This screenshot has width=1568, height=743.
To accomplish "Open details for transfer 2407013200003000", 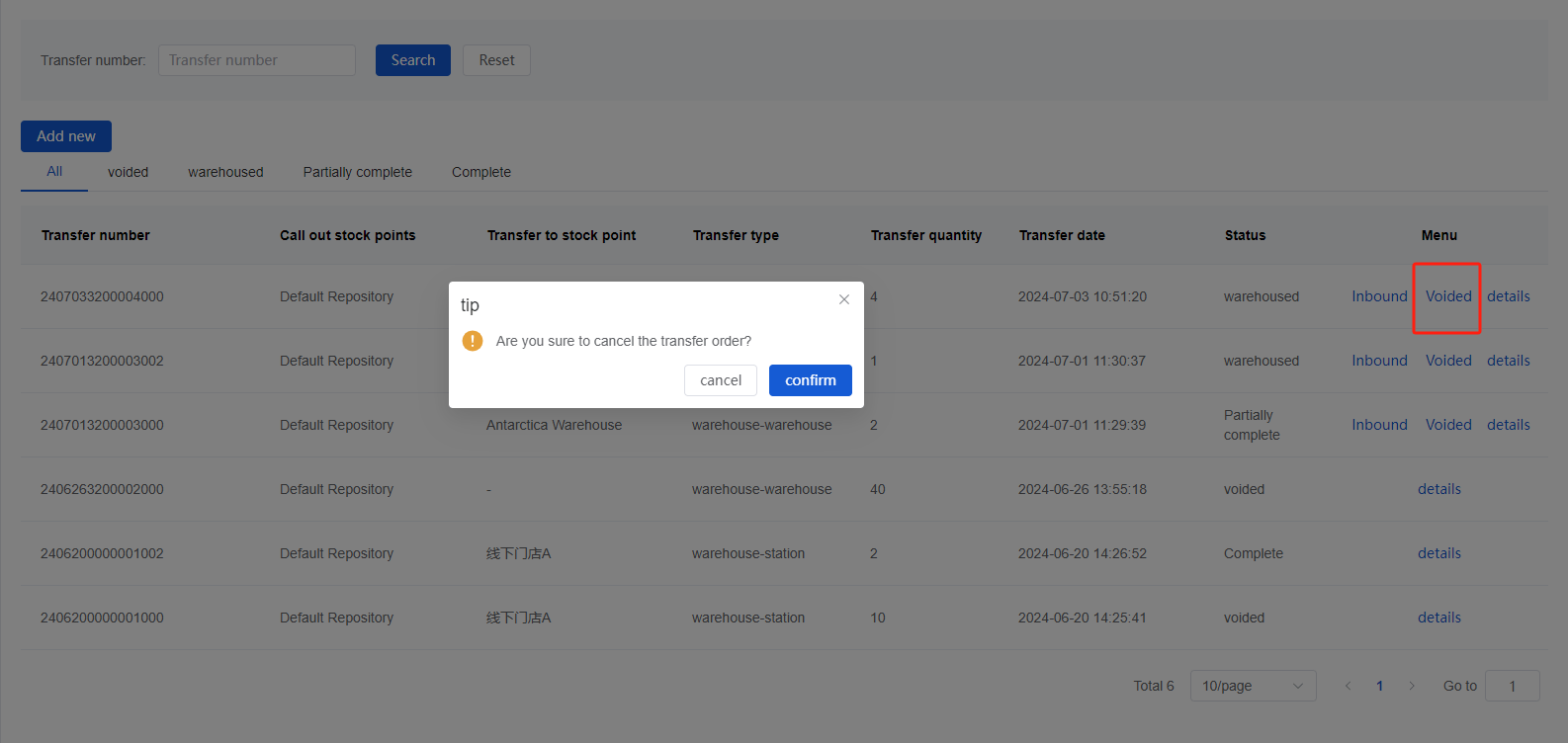I will [1509, 425].
